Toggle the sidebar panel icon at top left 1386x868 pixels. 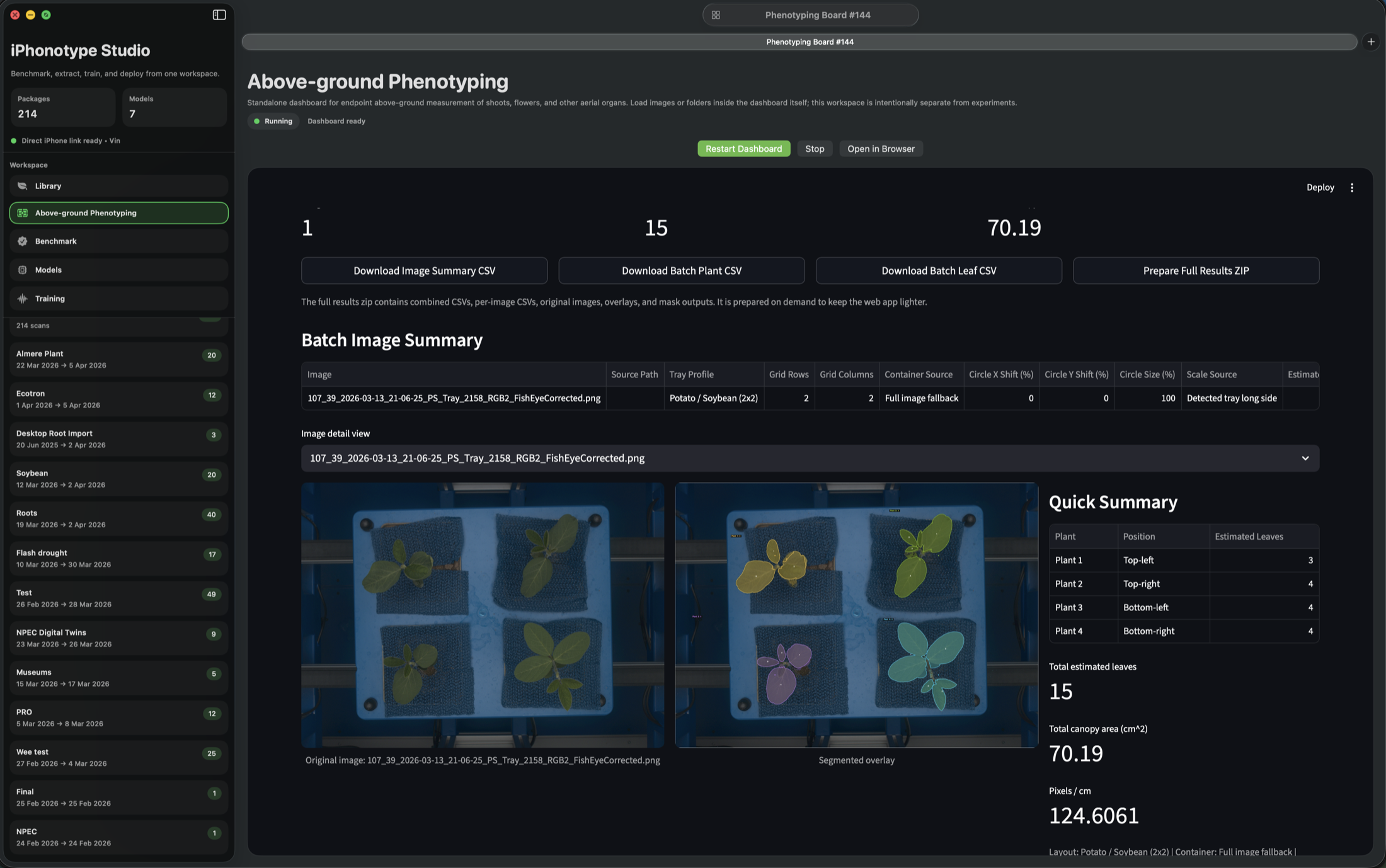[219, 14]
